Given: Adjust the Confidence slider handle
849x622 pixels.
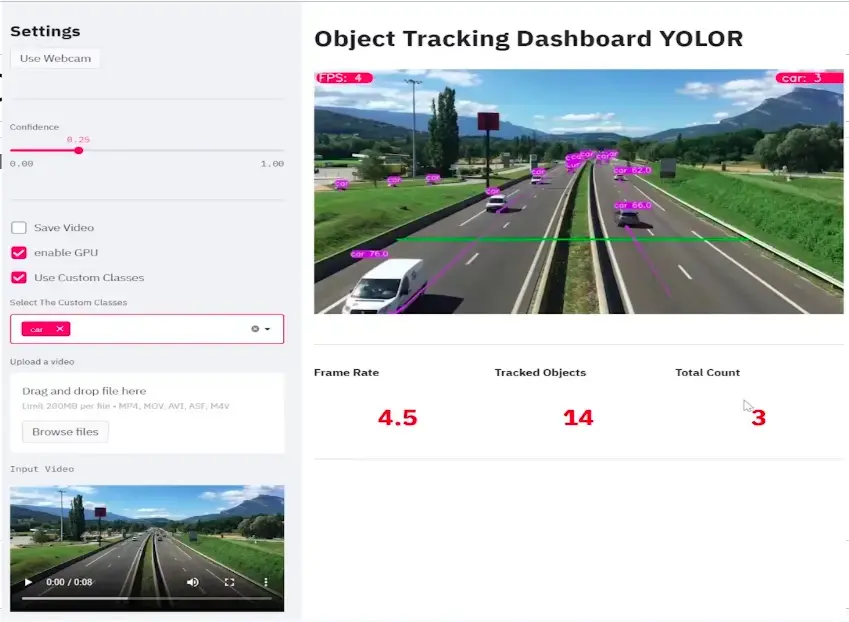Looking at the screenshot, I should tap(79, 151).
